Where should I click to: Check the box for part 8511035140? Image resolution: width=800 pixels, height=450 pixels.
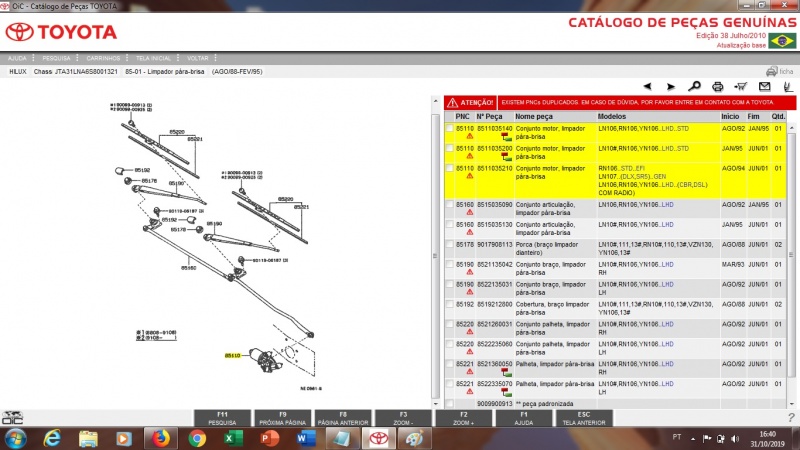click(449, 129)
